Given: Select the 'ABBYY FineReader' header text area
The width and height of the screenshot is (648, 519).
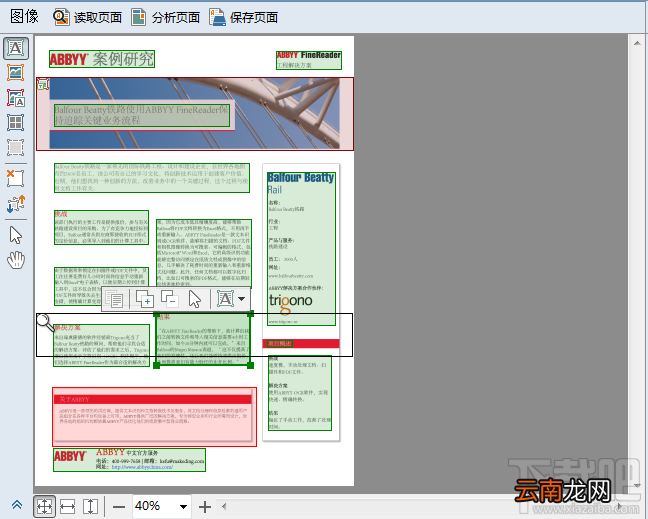Looking at the screenshot, I should pos(309,60).
